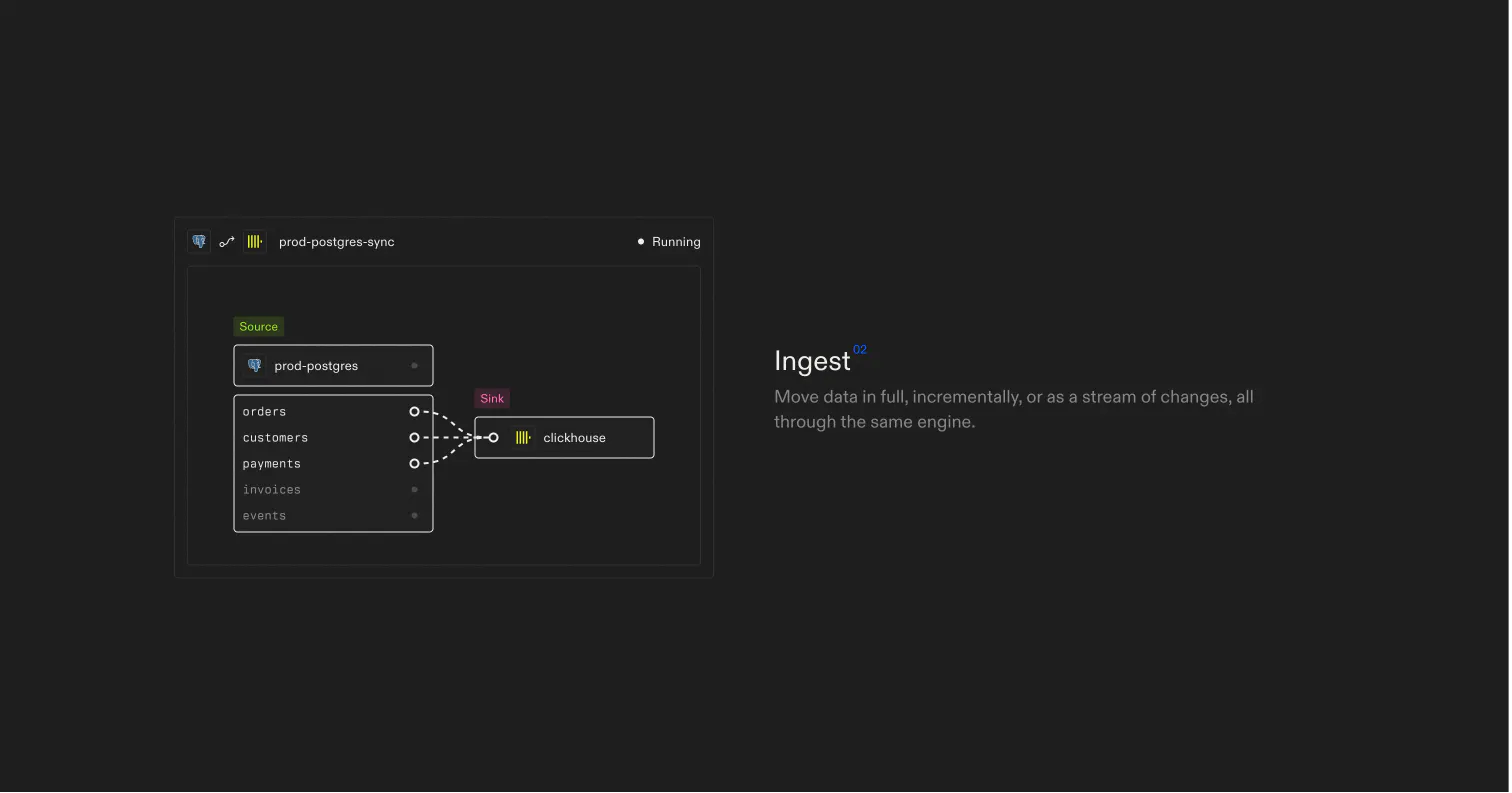Click the Running status text

tap(676, 242)
